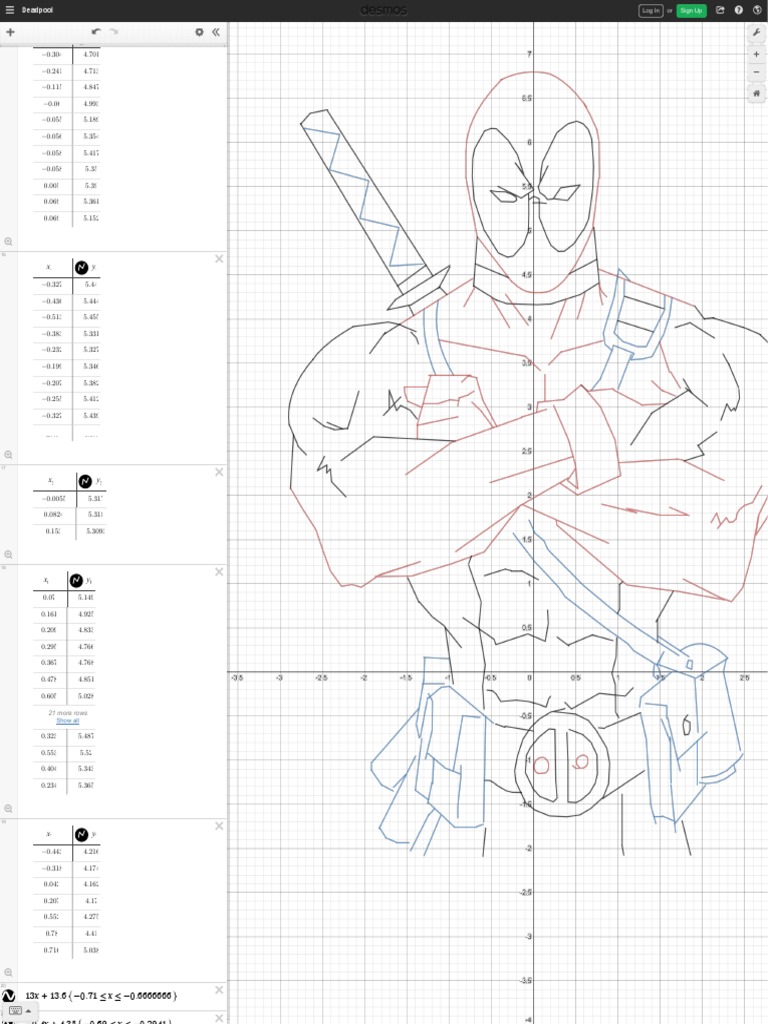Open the language globe icon
Image resolution: width=768 pixels, height=1024 pixels.
tap(757, 10)
